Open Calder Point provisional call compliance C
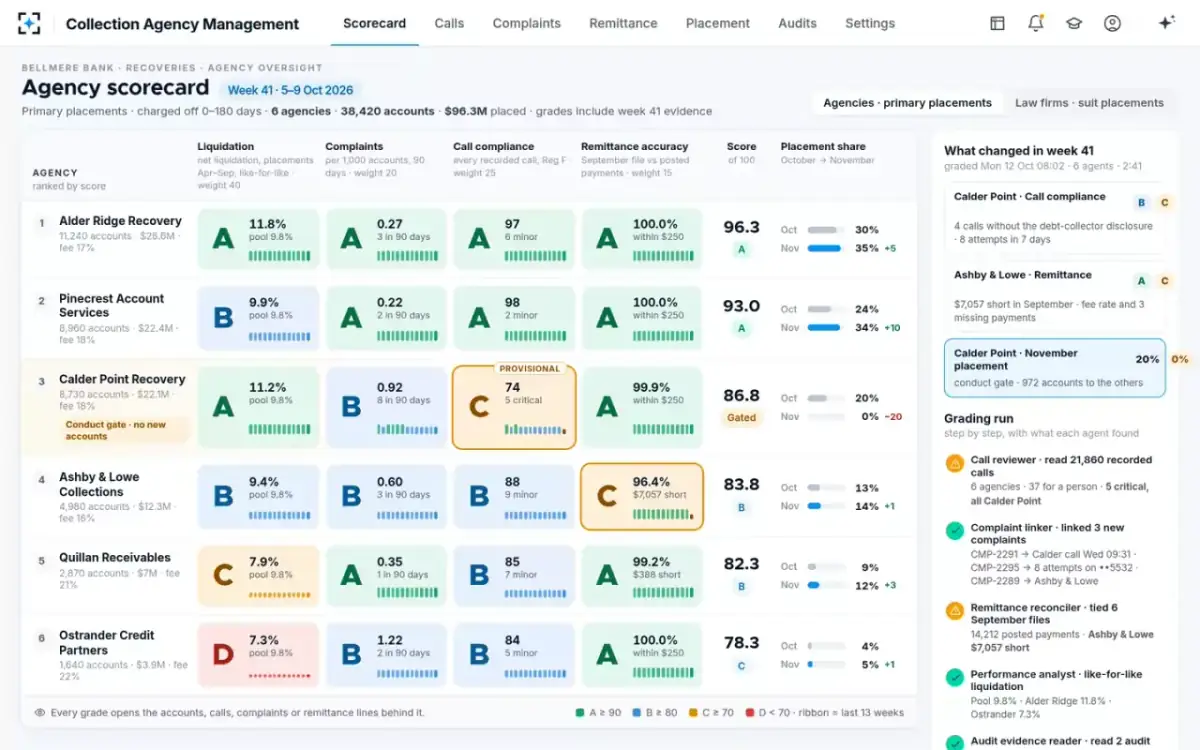The width and height of the screenshot is (1200, 750). tap(514, 406)
